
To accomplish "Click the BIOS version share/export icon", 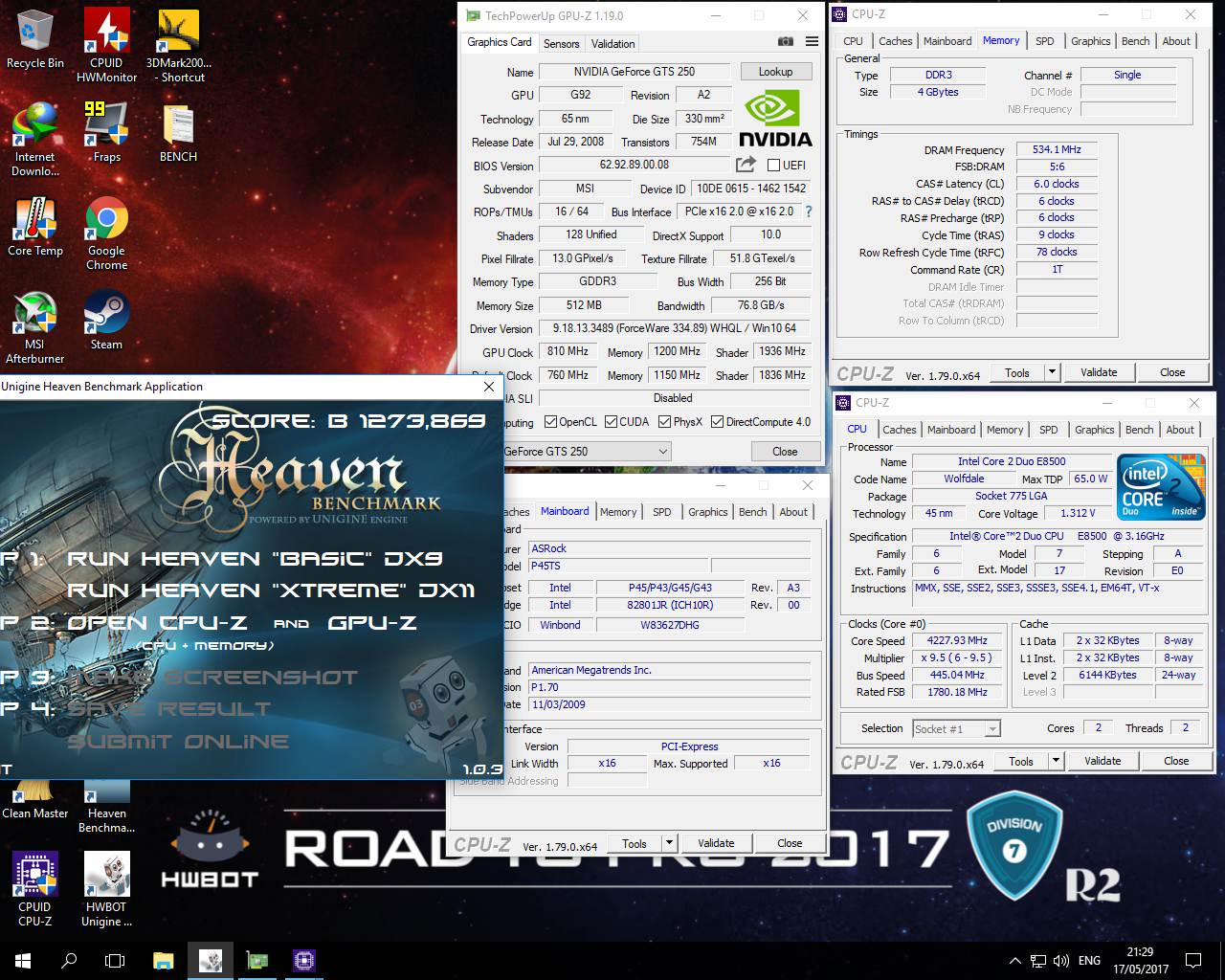I will (746, 165).
